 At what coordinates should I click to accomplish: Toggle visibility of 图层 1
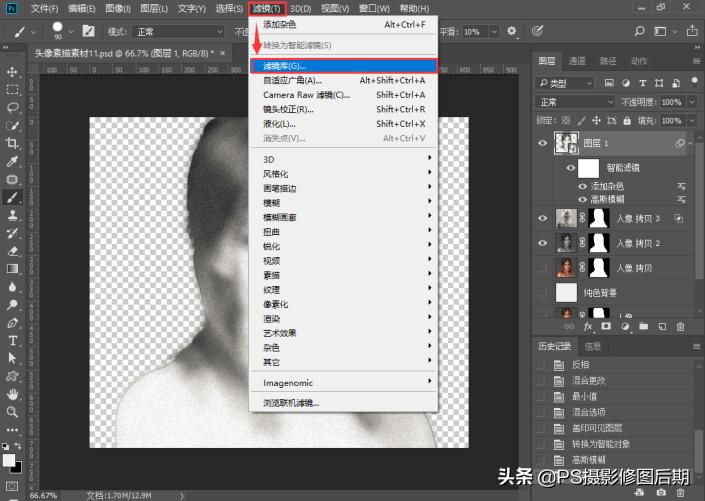pos(543,143)
